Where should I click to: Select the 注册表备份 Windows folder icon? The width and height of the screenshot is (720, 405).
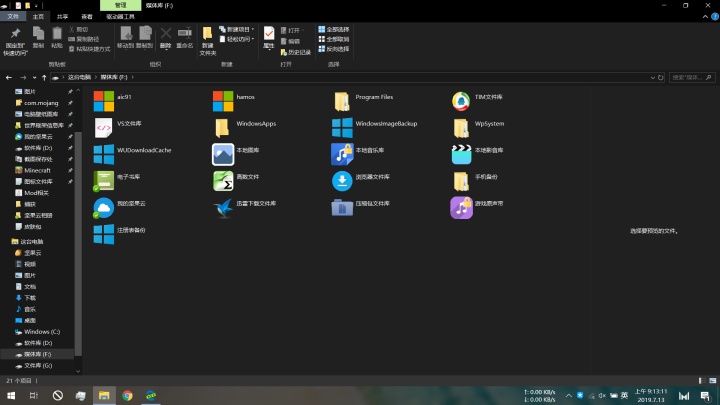[x=103, y=234]
